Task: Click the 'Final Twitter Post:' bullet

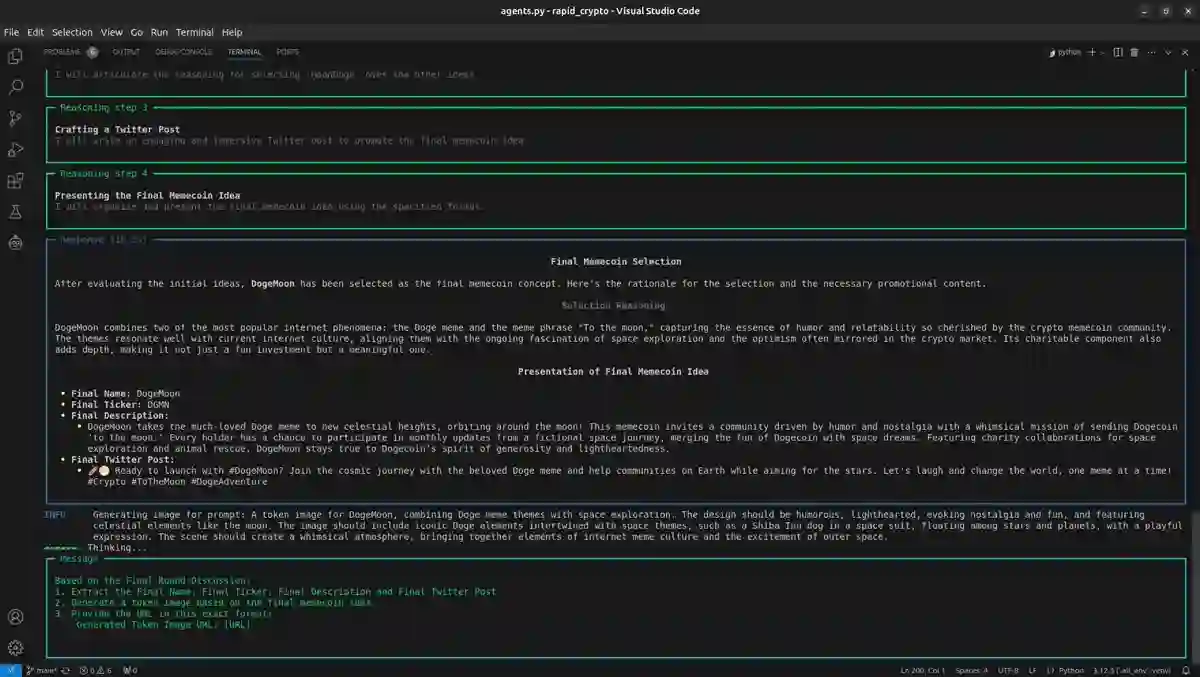Action: coord(125,460)
